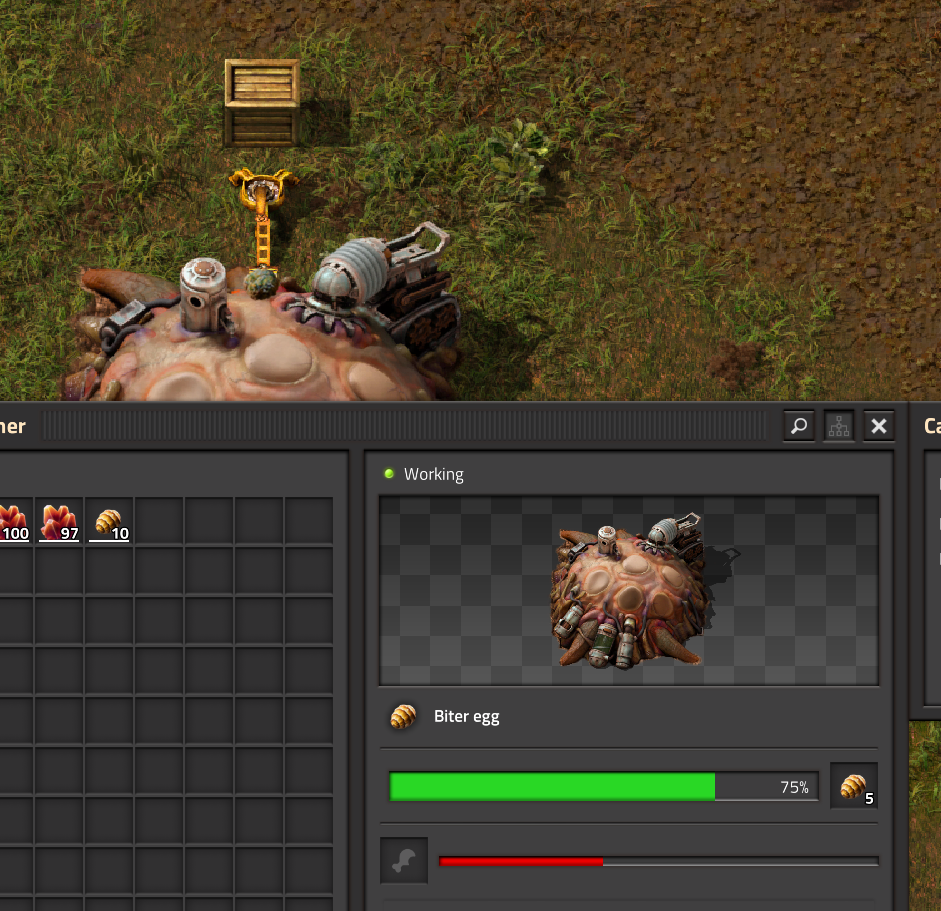941x911 pixels.
Task: Click the Working status label
Action: point(433,474)
